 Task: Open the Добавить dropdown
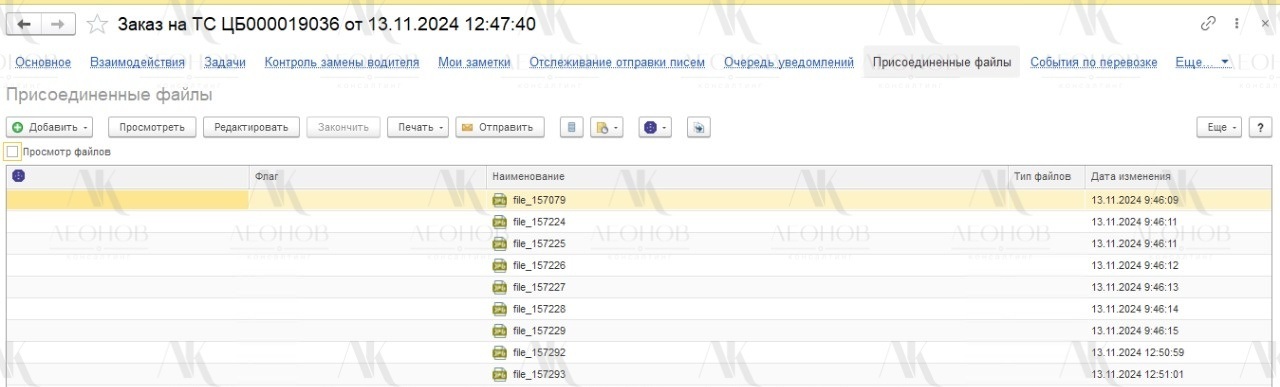click(x=50, y=127)
